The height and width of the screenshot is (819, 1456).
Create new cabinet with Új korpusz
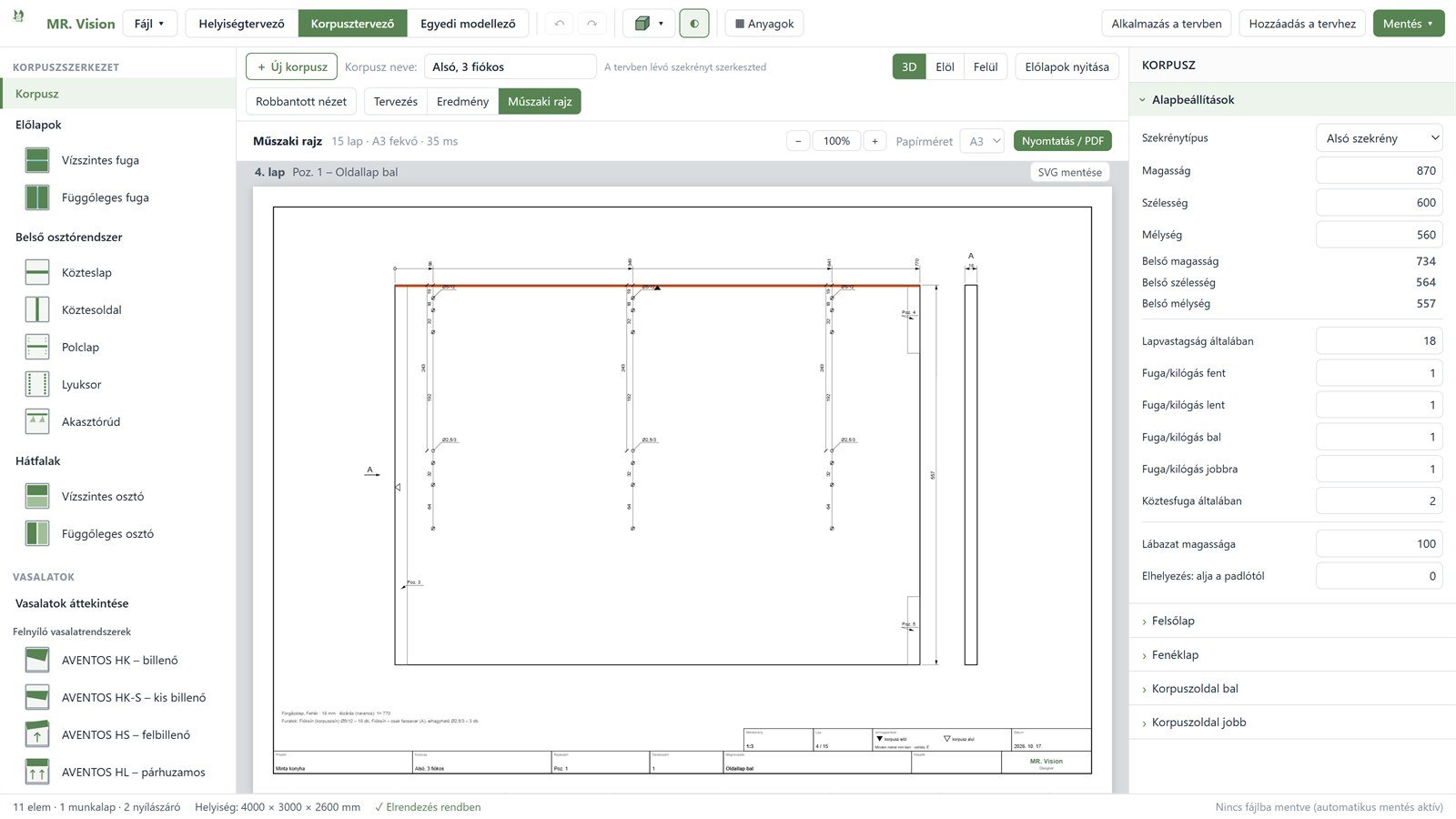tap(292, 66)
